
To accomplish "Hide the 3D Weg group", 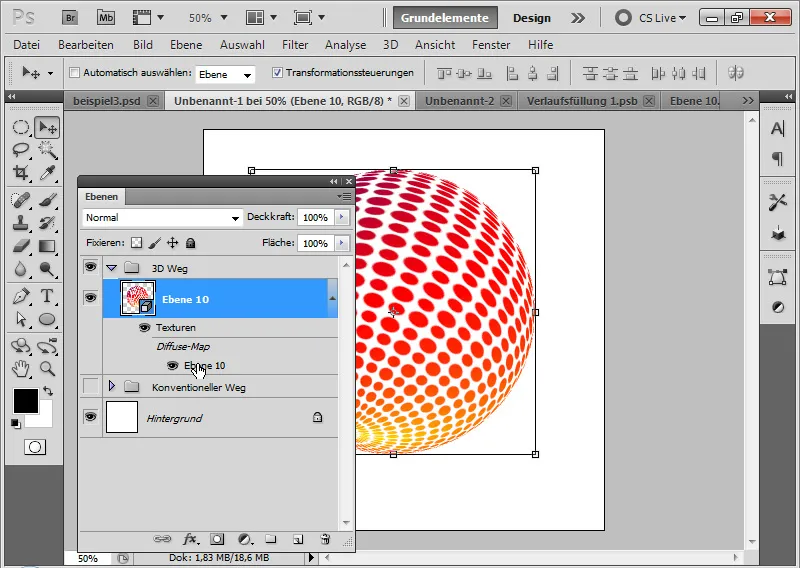I will point(90,266).
